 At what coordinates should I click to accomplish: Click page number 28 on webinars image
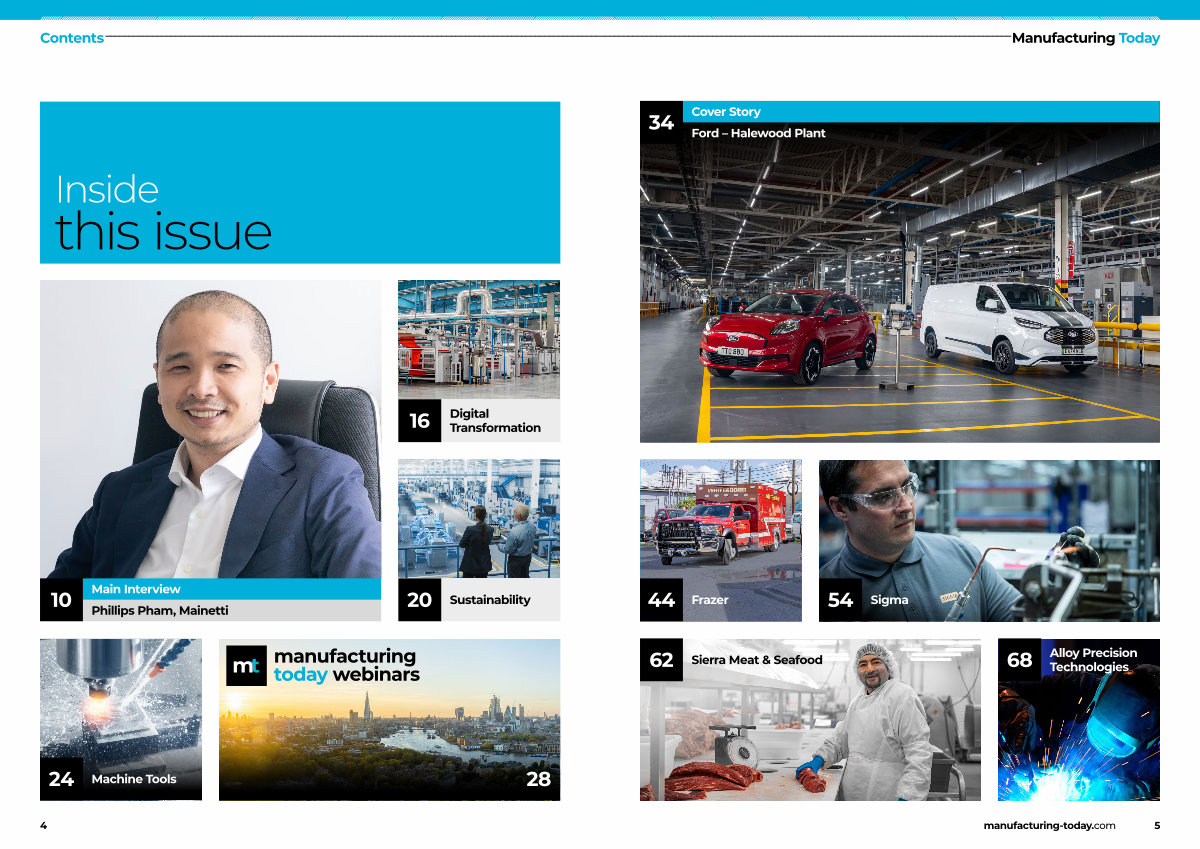(538, 779)
